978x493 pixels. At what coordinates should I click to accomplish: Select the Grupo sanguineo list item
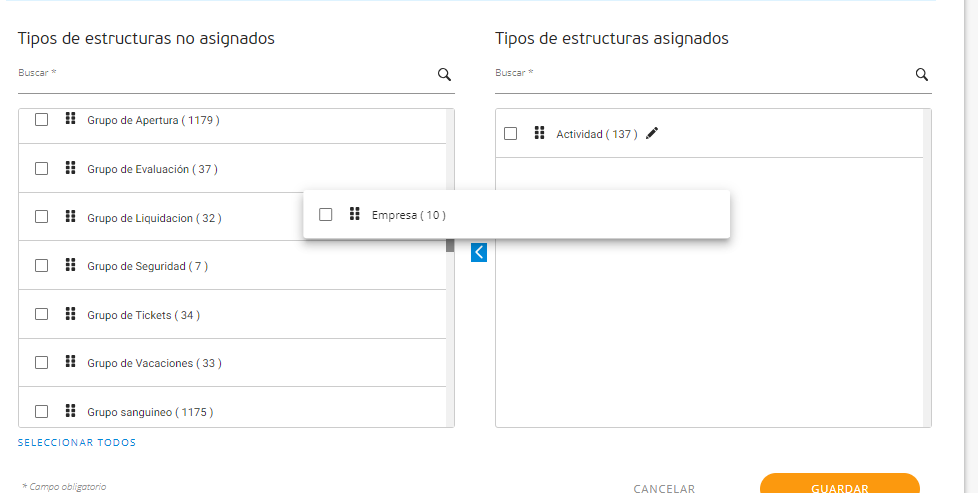coord(150,411)
